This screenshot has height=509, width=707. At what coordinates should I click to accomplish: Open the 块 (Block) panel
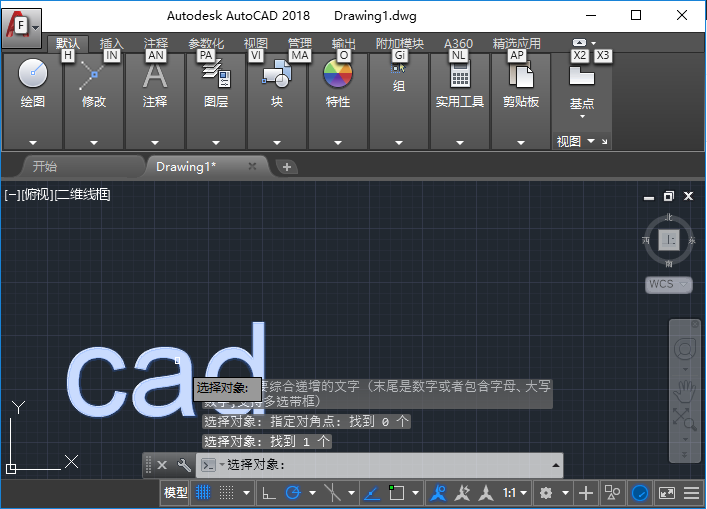[x=277, y=83]
